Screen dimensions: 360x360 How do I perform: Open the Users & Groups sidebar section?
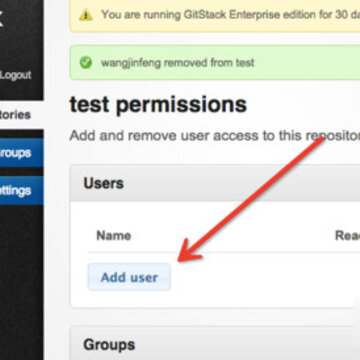click(21, 153)
